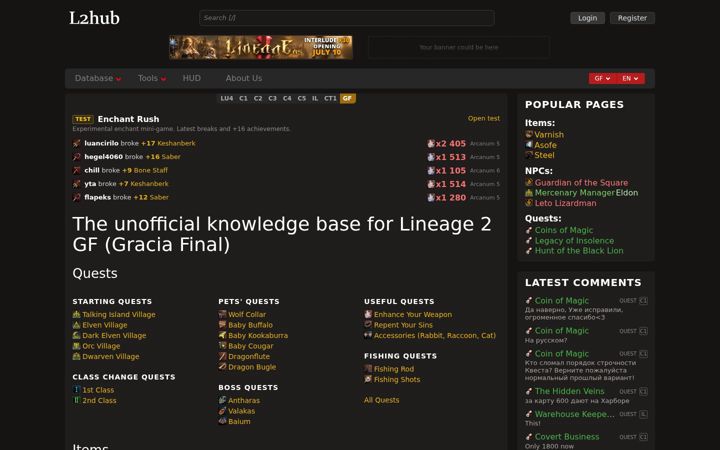Click the Asofe item icon
720x450 pixels.
[x=529, y=145]
